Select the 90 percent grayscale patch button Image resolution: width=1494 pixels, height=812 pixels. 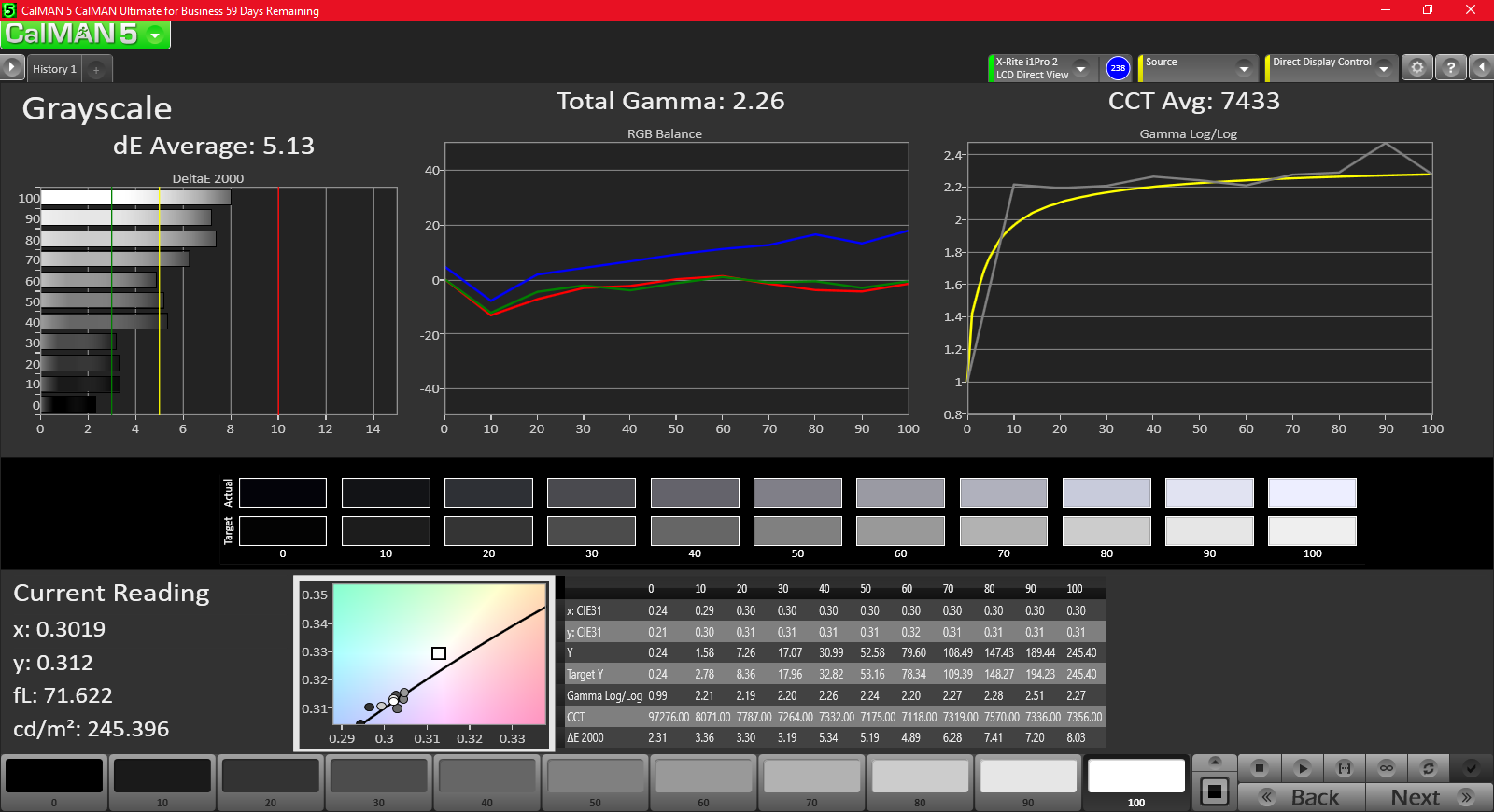(x=1029, y=782)
